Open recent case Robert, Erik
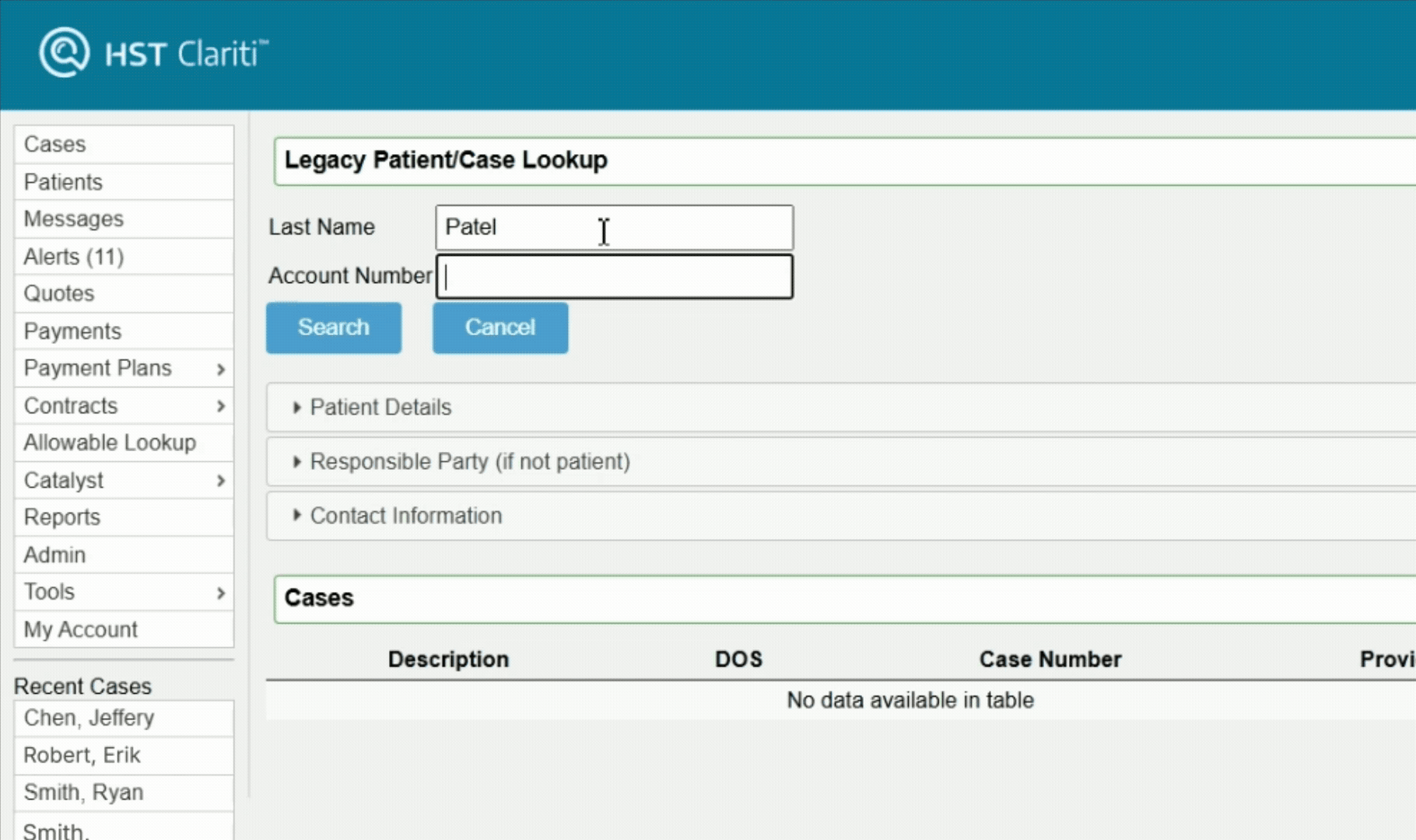1416x840 pixels. point(82,755)
